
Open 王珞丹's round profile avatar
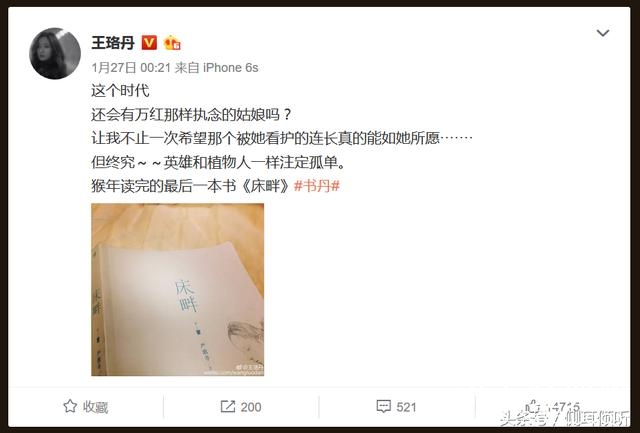(55, 53)
